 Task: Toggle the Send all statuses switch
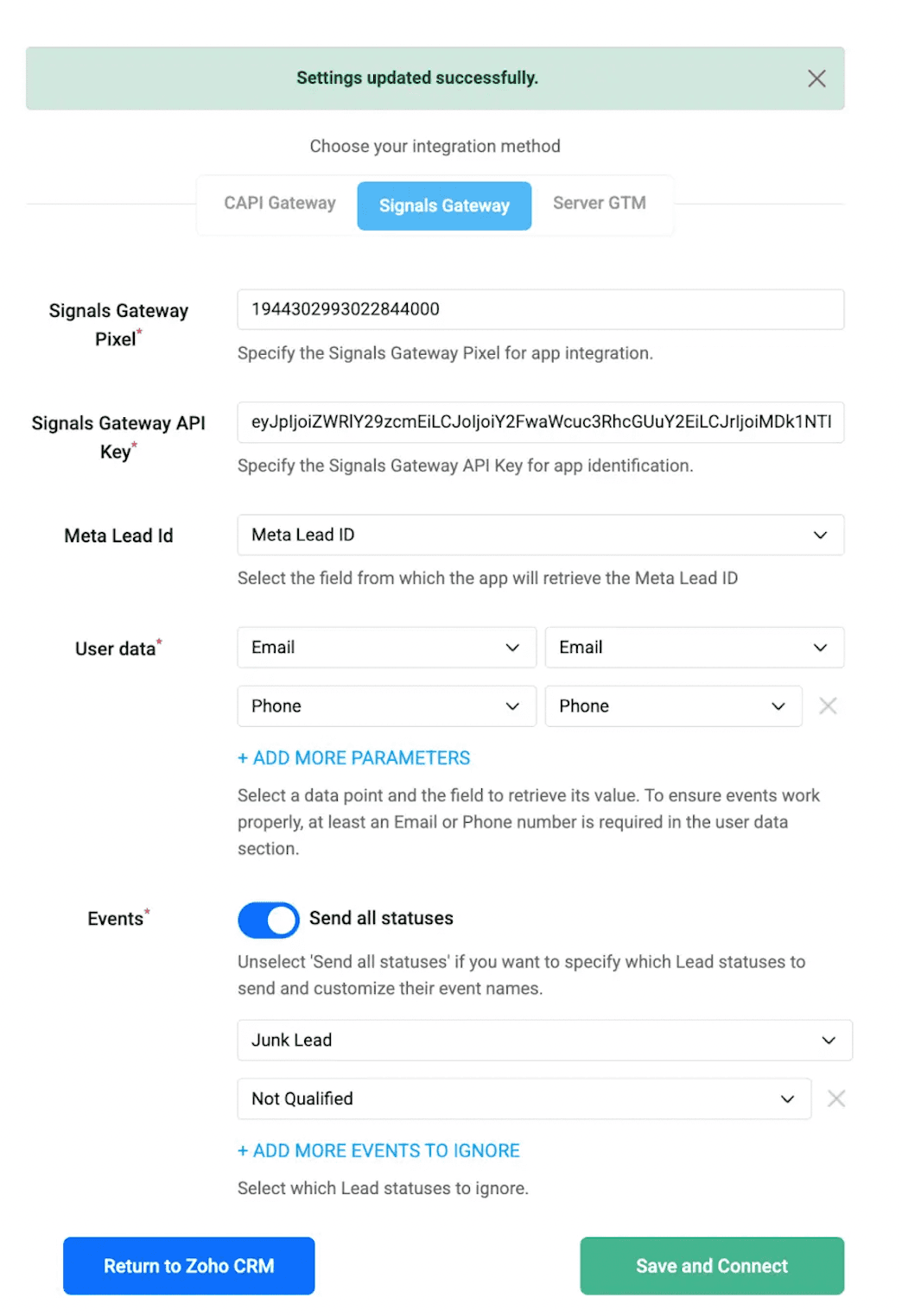click(269, 920)
